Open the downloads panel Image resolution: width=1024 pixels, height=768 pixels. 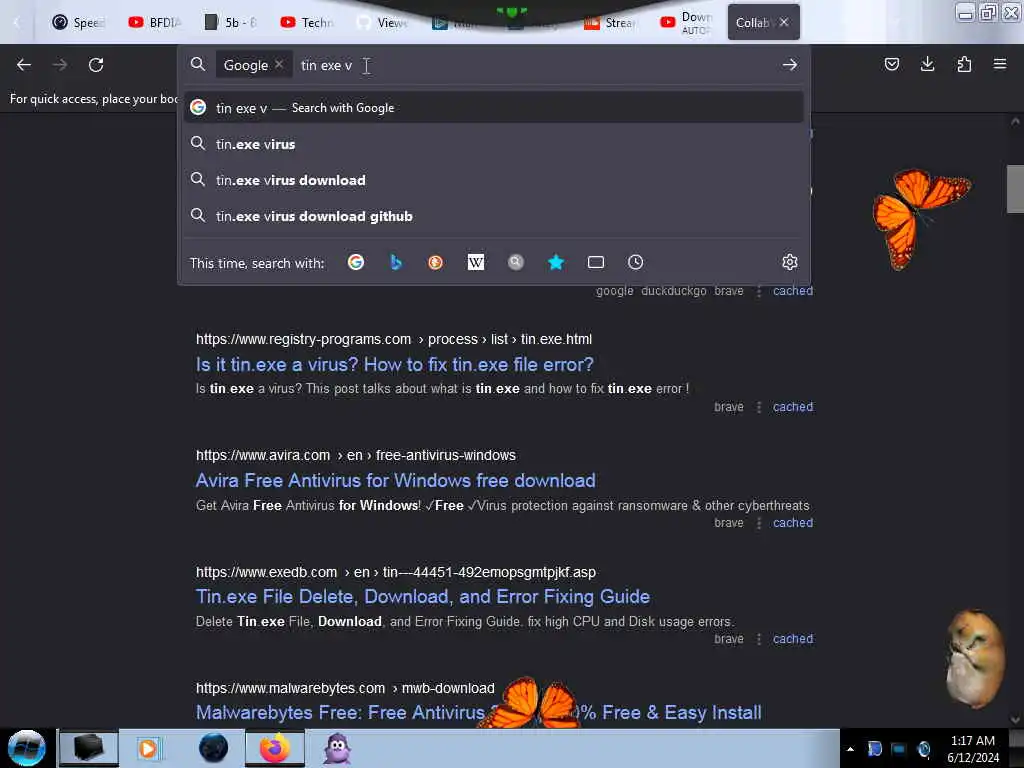[927, 64]
